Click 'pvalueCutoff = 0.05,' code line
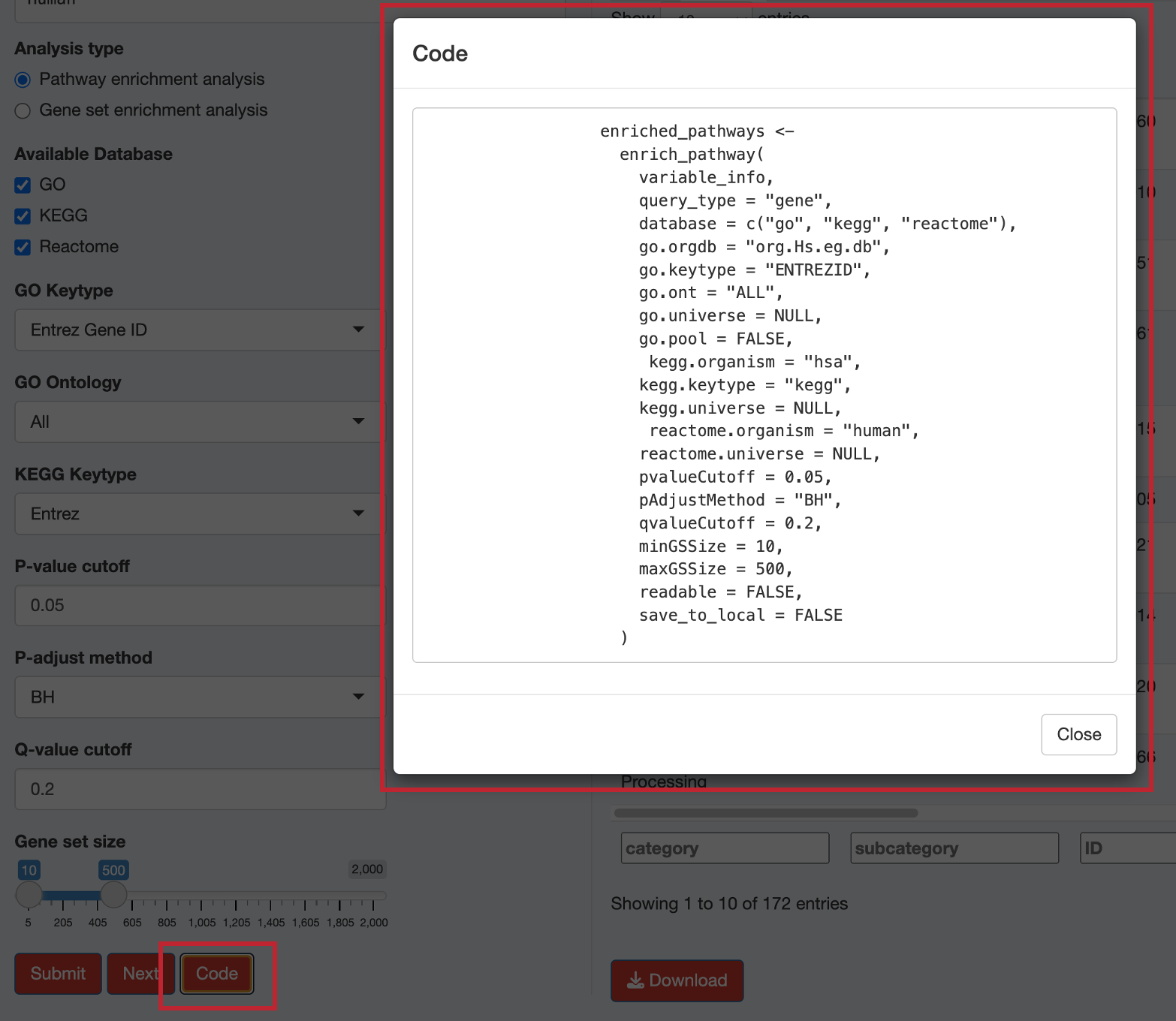The image size is (1176, 1021). click(x=735, y=477)
